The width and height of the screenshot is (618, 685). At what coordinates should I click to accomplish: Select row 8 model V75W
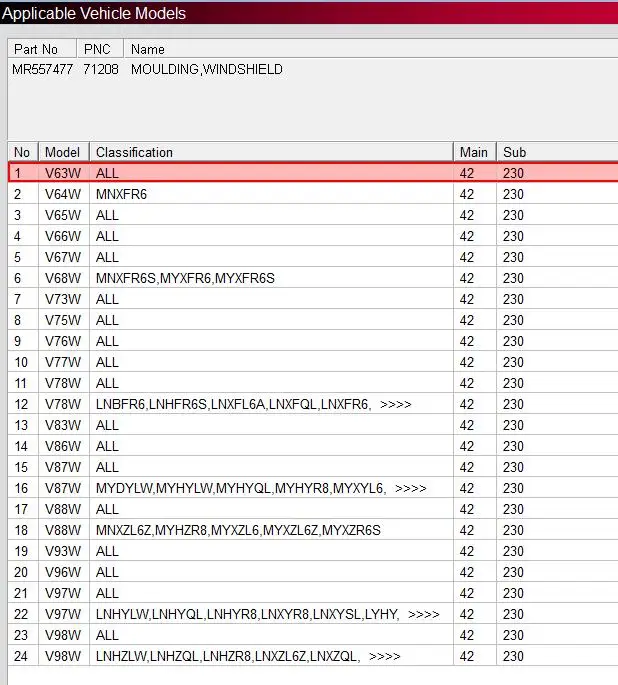63,320
